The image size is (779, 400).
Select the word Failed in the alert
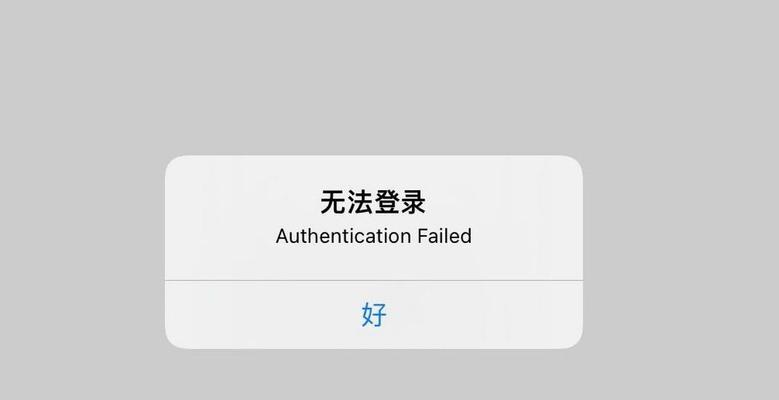click(445, 236)
